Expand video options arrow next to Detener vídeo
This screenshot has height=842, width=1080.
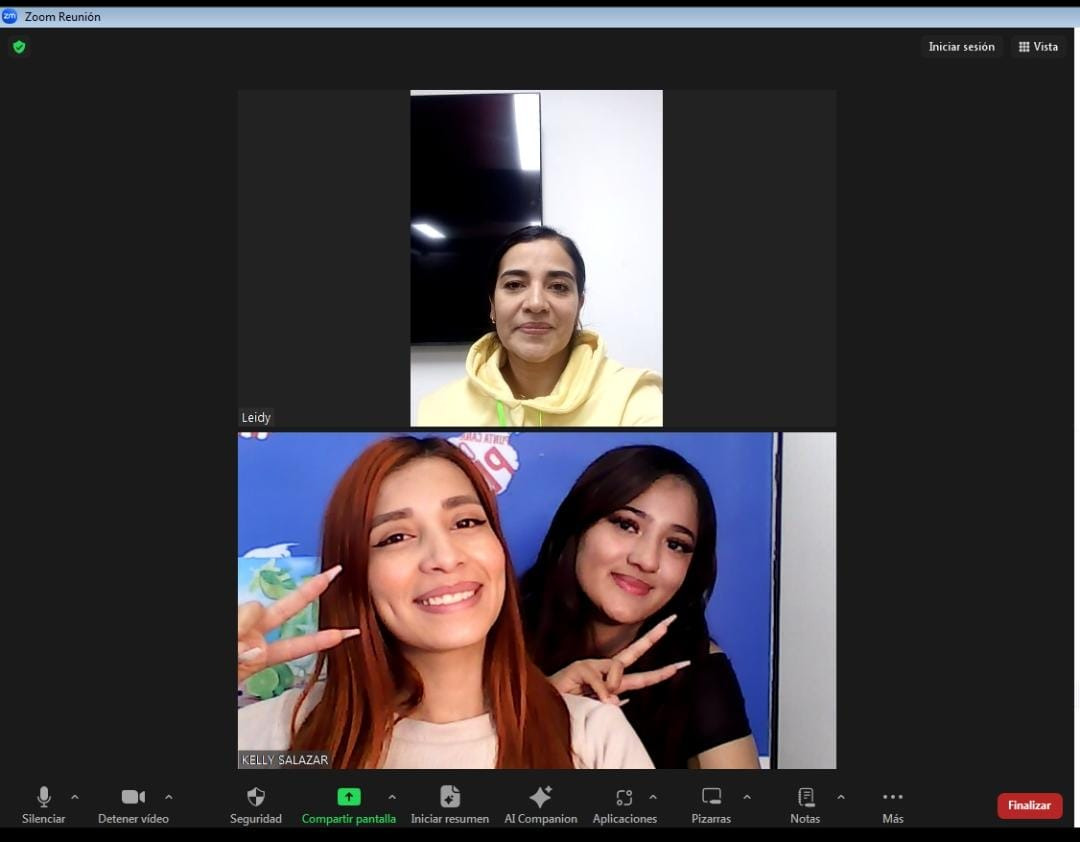click(x=168, y=797)
